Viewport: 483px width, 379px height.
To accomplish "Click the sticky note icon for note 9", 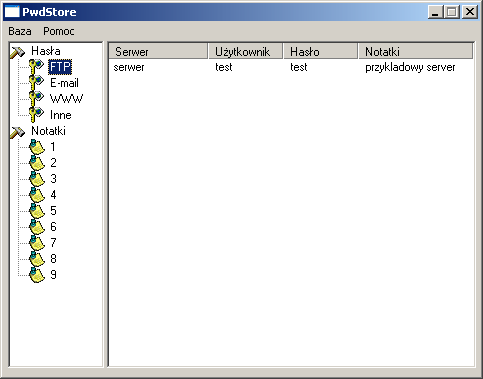I will tap(37, 275).
